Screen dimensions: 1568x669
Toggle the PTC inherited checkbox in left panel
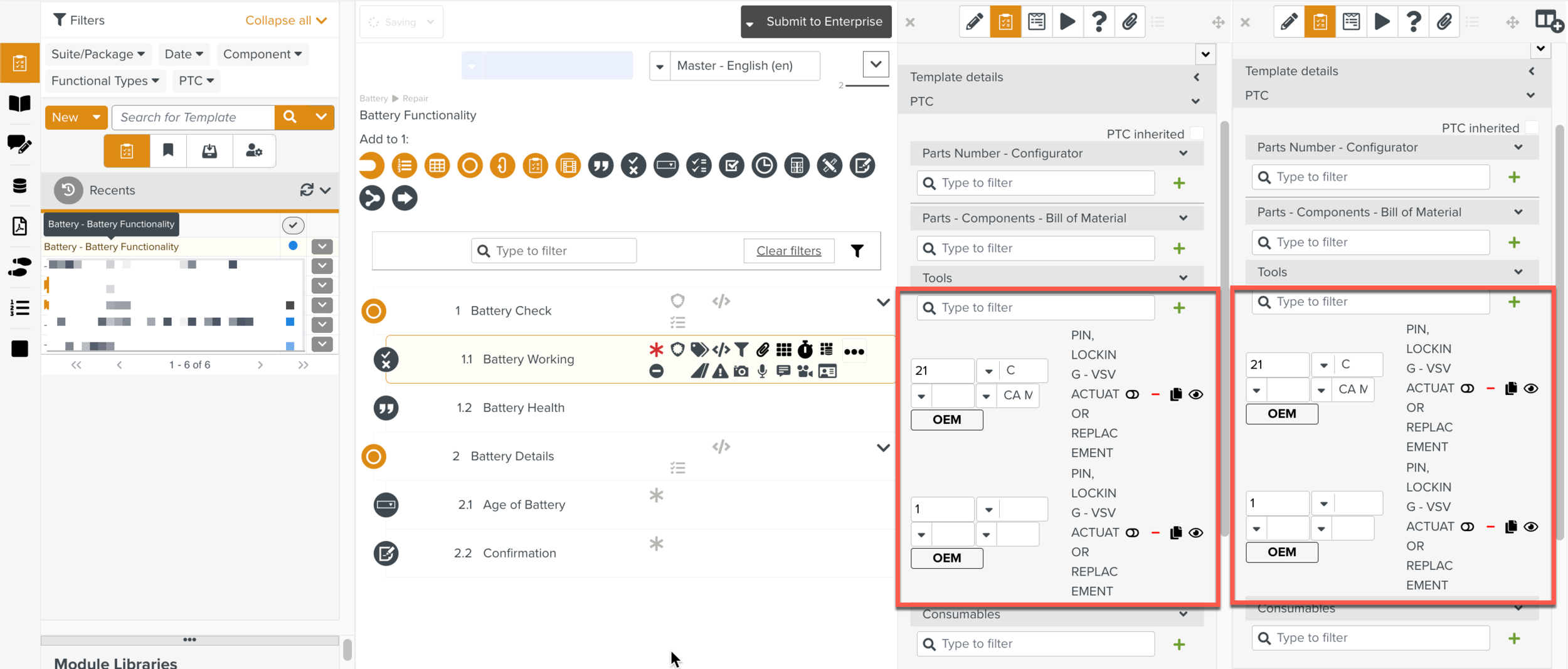click(1197, 134)
